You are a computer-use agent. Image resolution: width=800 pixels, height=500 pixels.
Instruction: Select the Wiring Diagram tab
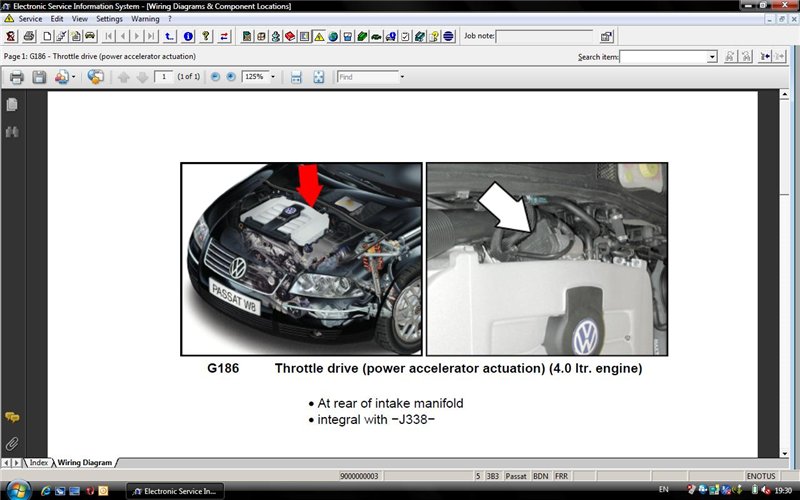(x=84, y=462)
